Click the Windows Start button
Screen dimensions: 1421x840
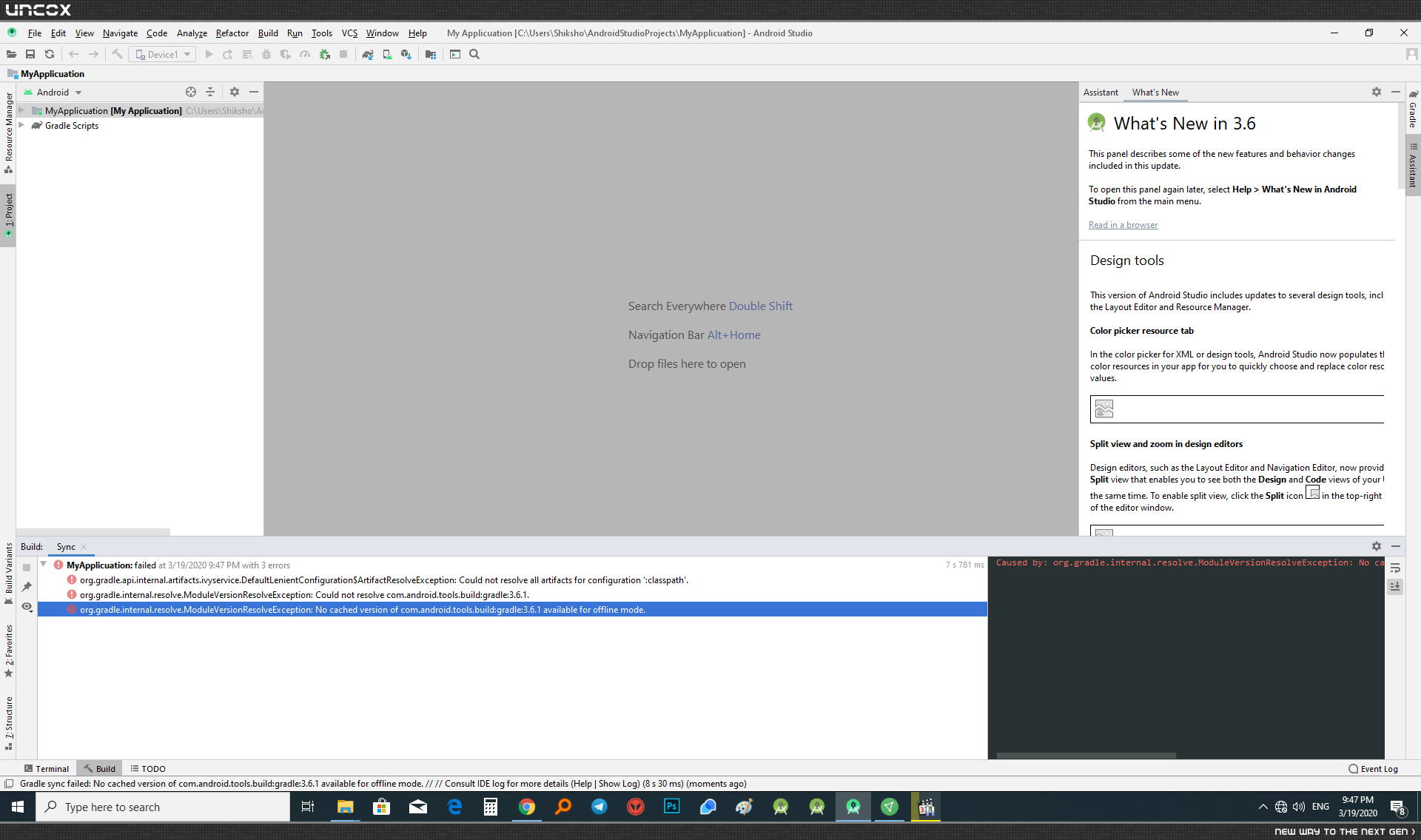click(18, 807)
